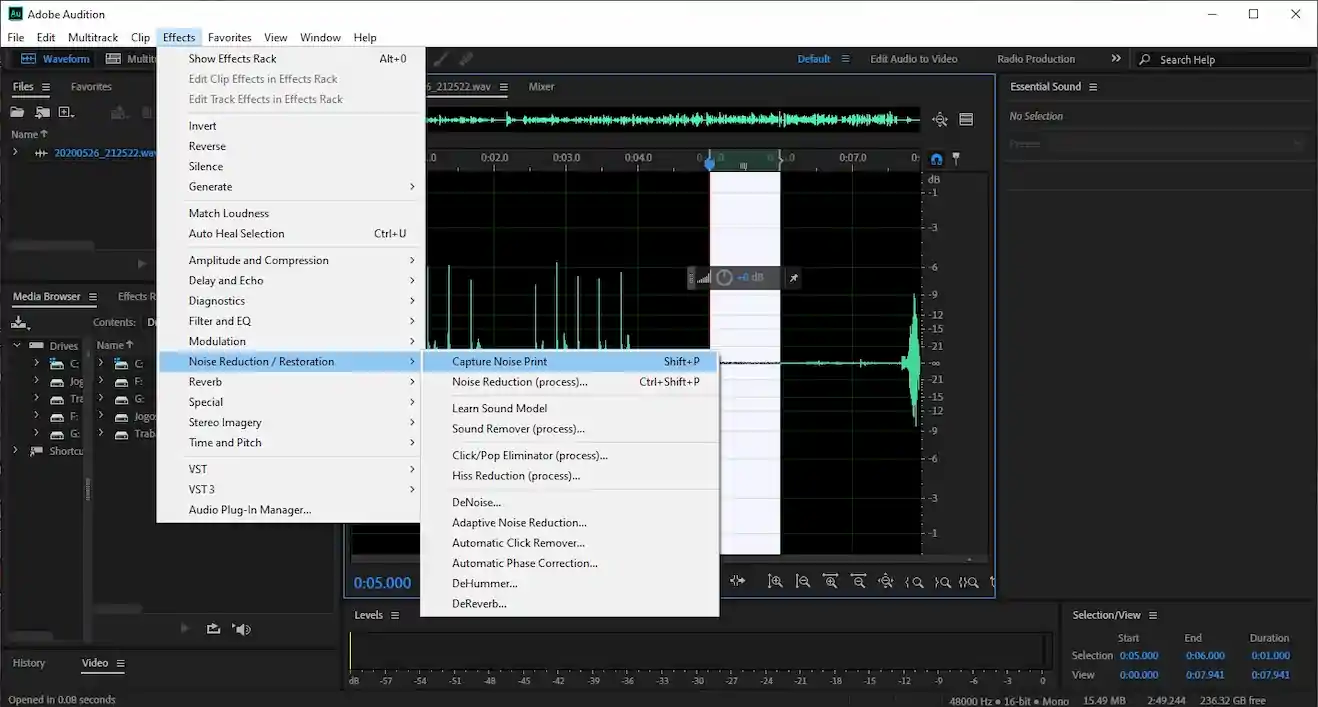Open Selection/View panel menu icon
1318x707 pixels.
tap(1153, 615)
